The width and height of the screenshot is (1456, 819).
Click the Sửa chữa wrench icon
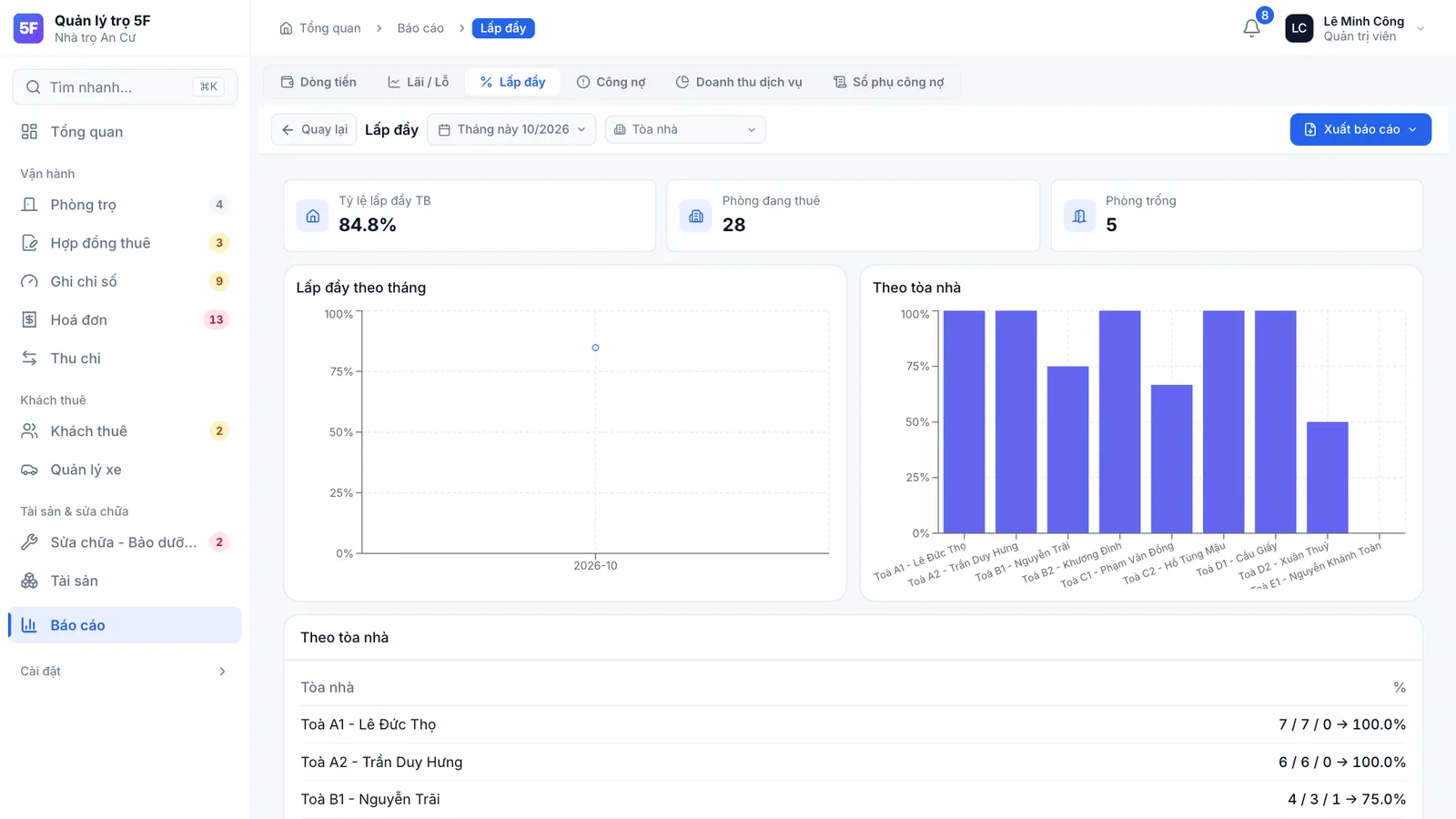click(x=29, y=542)
